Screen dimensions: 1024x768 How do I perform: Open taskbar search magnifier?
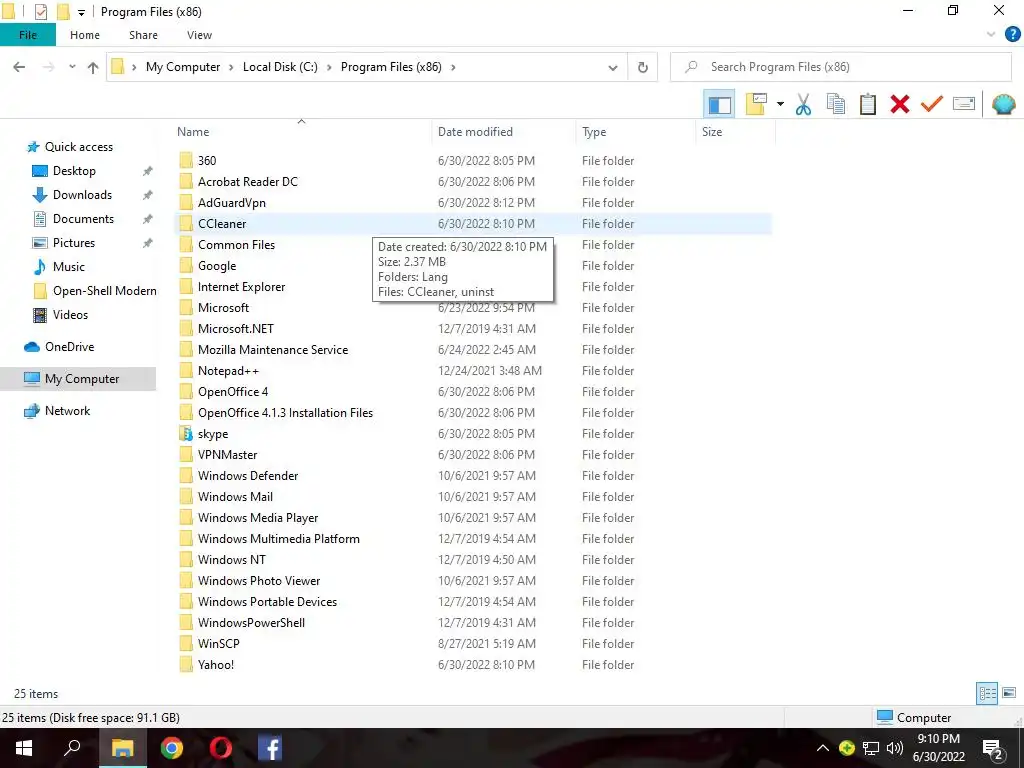(72, 748)
